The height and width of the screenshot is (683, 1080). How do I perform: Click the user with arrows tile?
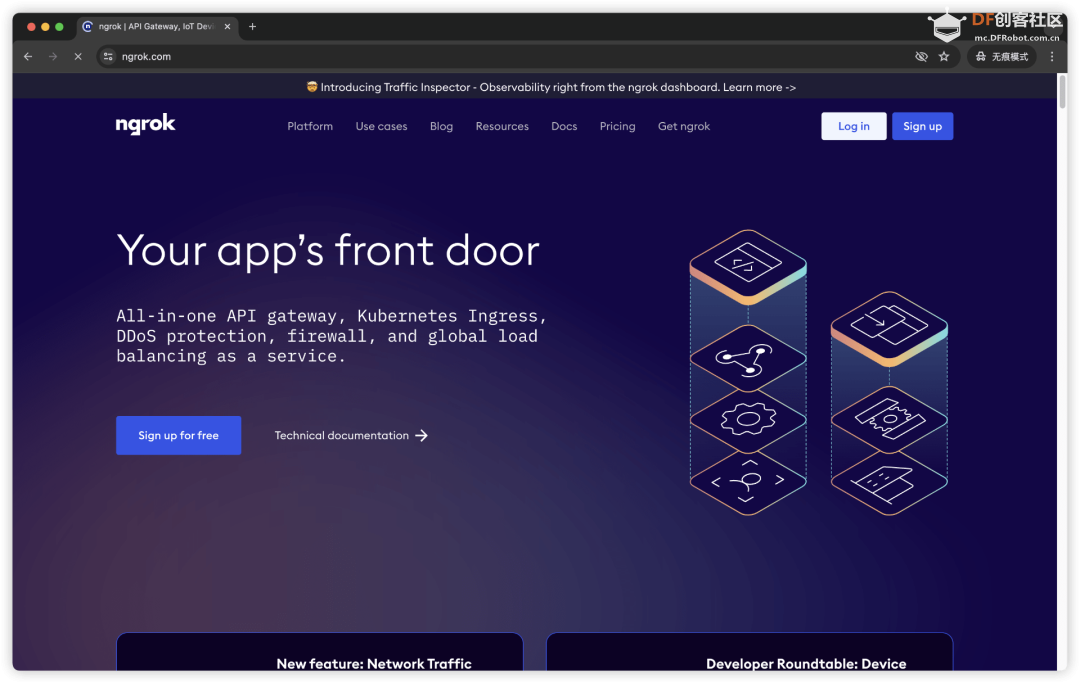click(x=748, y=481)
